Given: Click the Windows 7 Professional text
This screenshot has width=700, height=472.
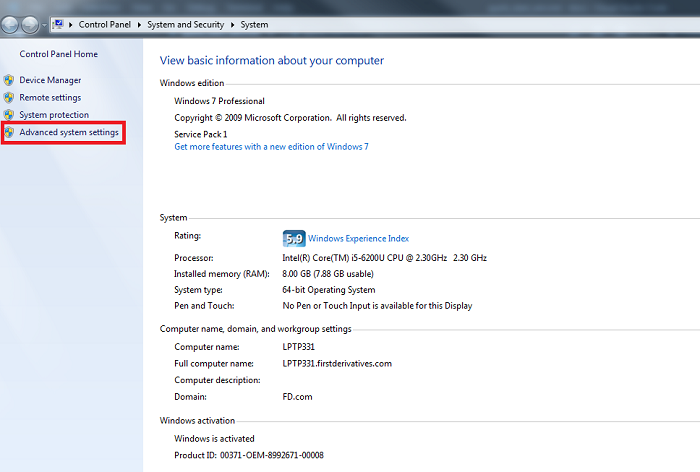Looking at the screenshot, I should coord(219,101).
